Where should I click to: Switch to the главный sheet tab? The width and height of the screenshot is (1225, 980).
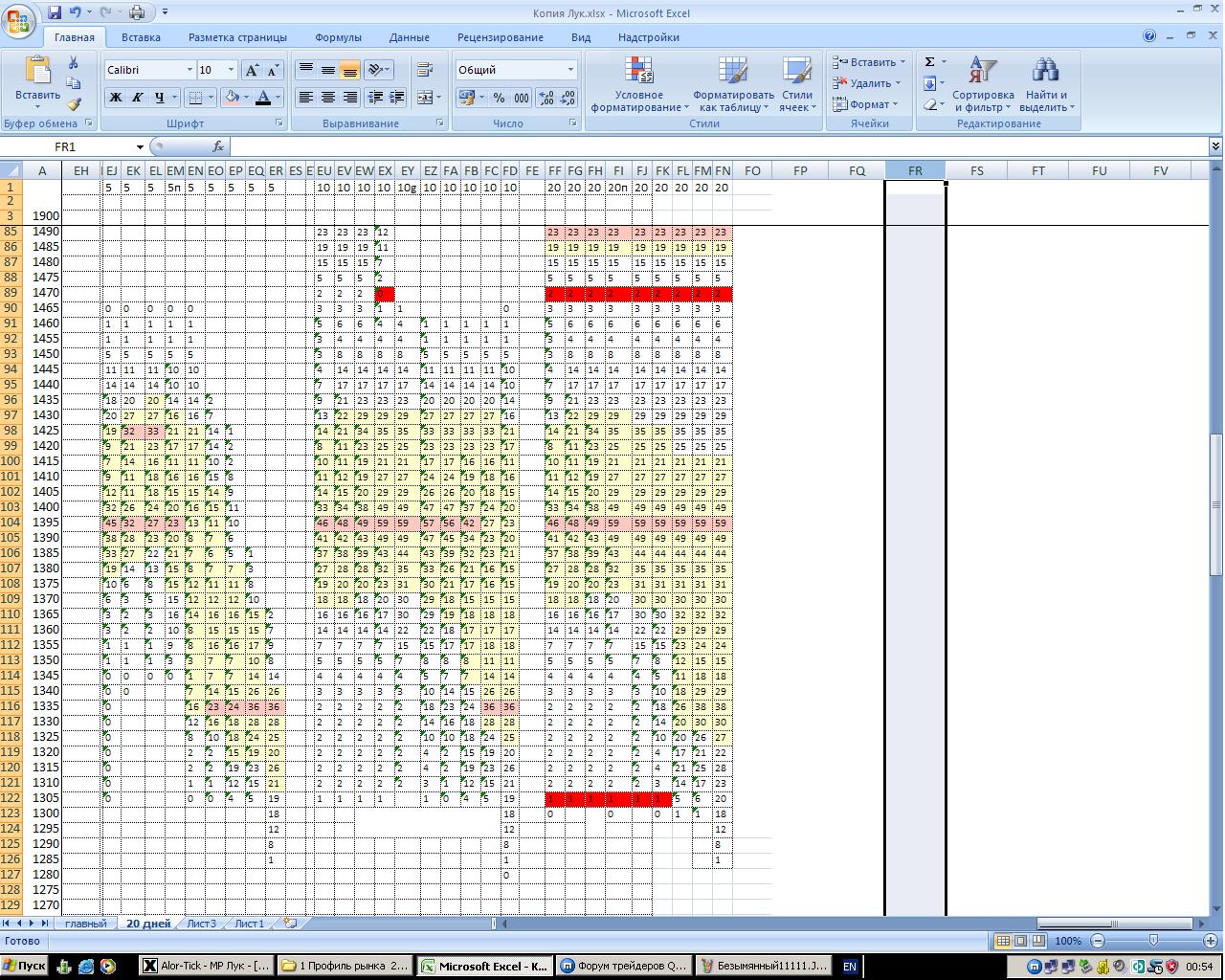click(85, 924)
